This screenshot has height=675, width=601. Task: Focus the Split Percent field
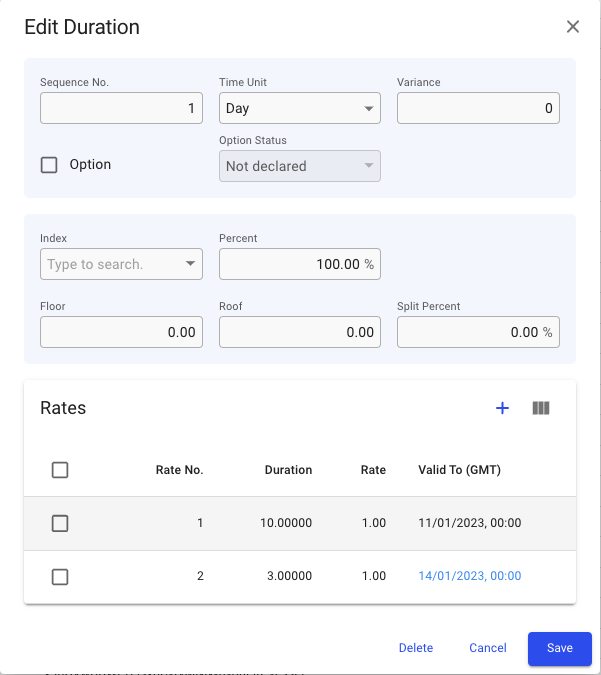tap(470, 332)
